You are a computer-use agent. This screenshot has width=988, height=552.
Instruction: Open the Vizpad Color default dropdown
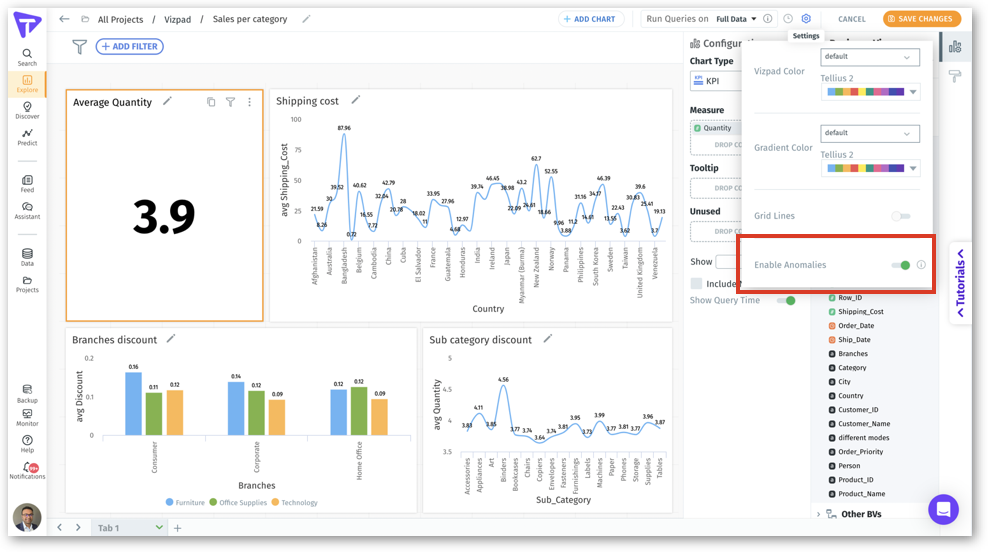point(869,57)
